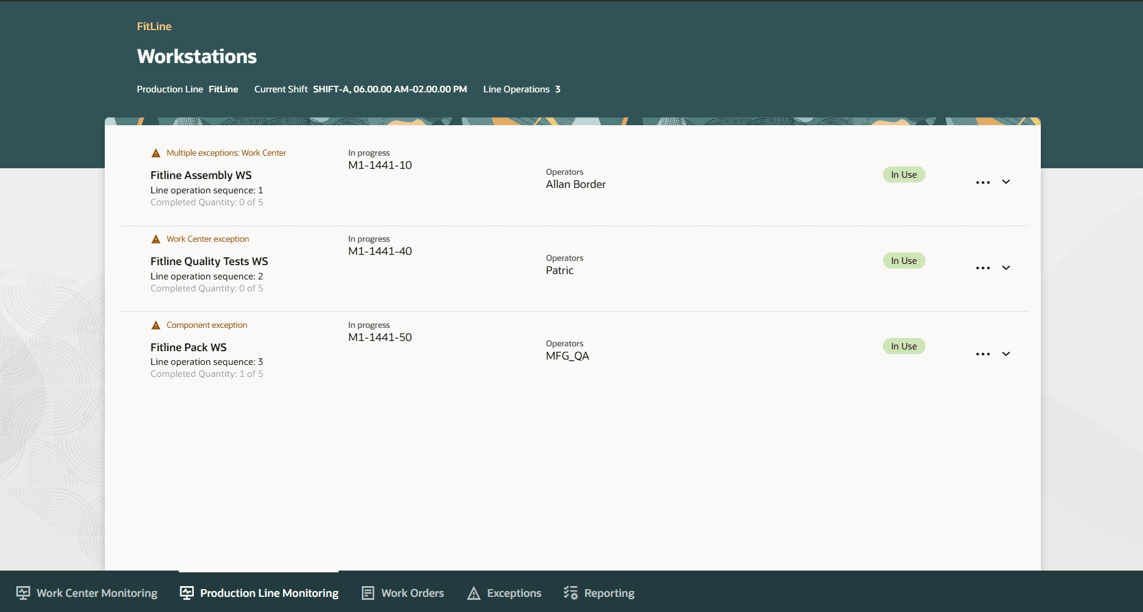
Task: Click Completed Quantity: 1 of 5
Action: coord(206,374)
